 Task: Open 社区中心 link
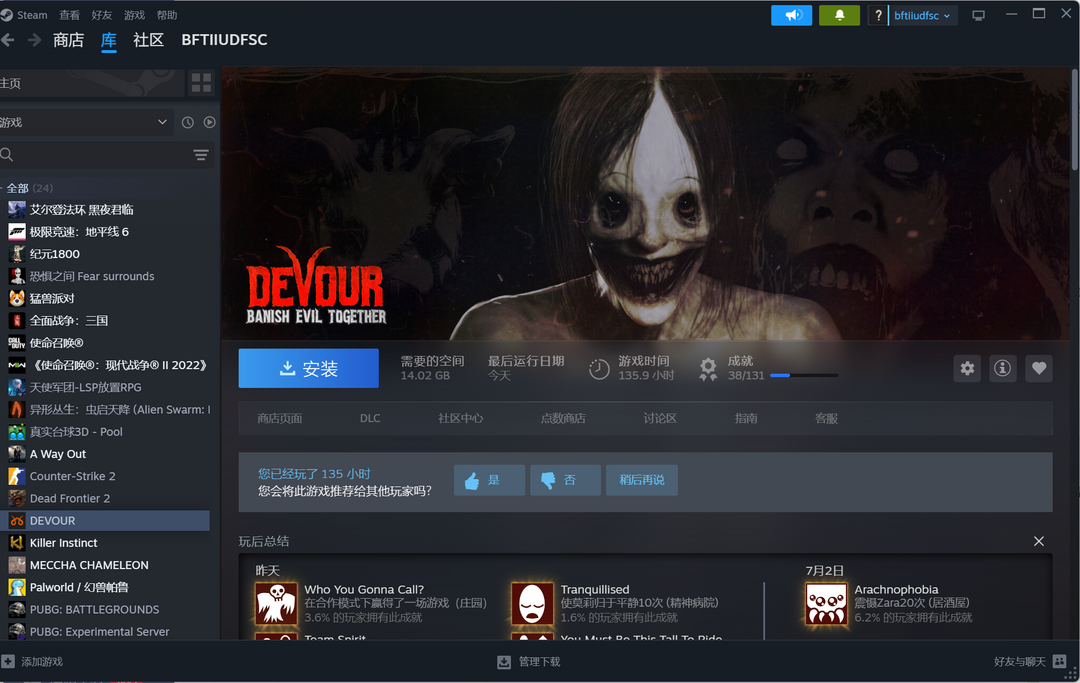(x=461, y=418)
